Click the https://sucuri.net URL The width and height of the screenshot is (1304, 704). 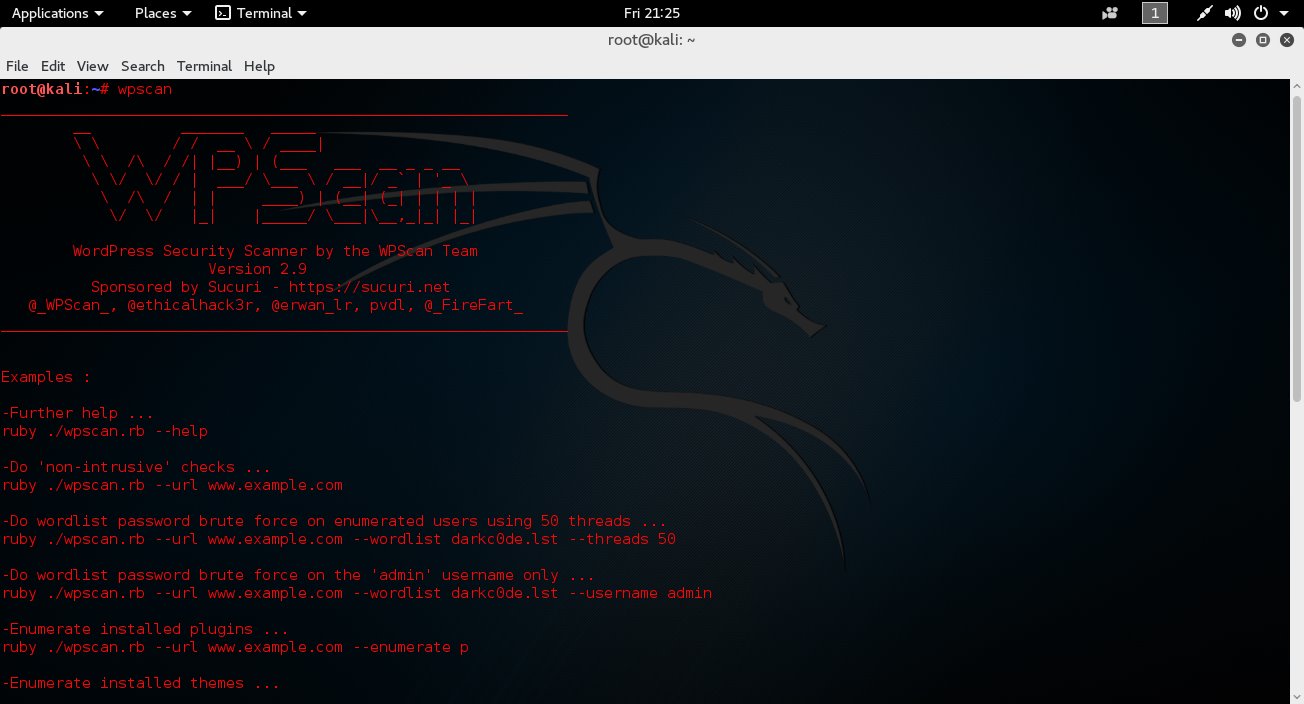coord(370,287)
